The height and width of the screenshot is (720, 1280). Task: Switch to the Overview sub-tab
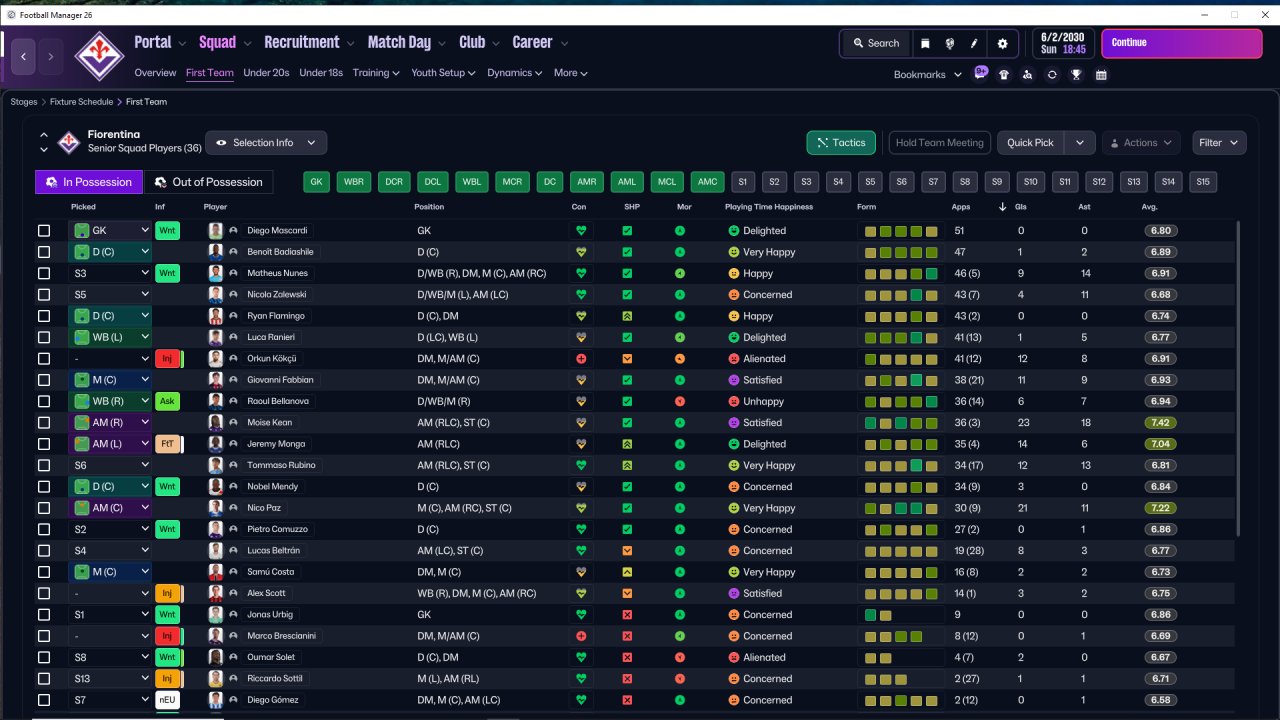[x=155, y=73]
